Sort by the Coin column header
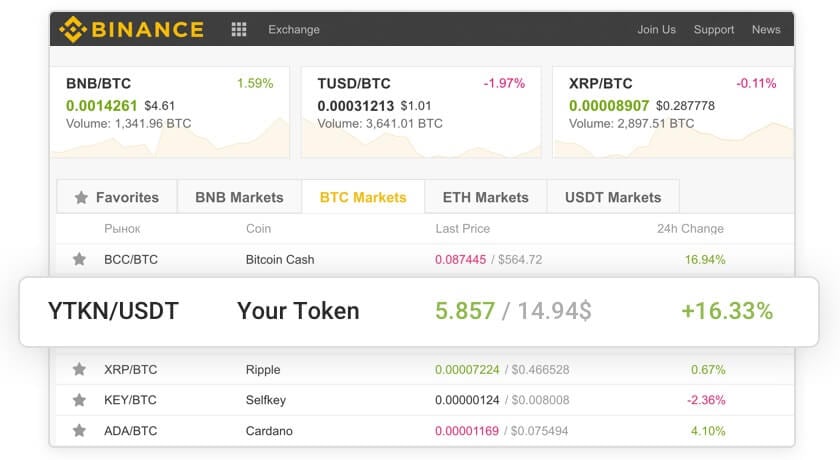Screen dimensions: 840x460 pyautogui.click(x=258, y=229)
